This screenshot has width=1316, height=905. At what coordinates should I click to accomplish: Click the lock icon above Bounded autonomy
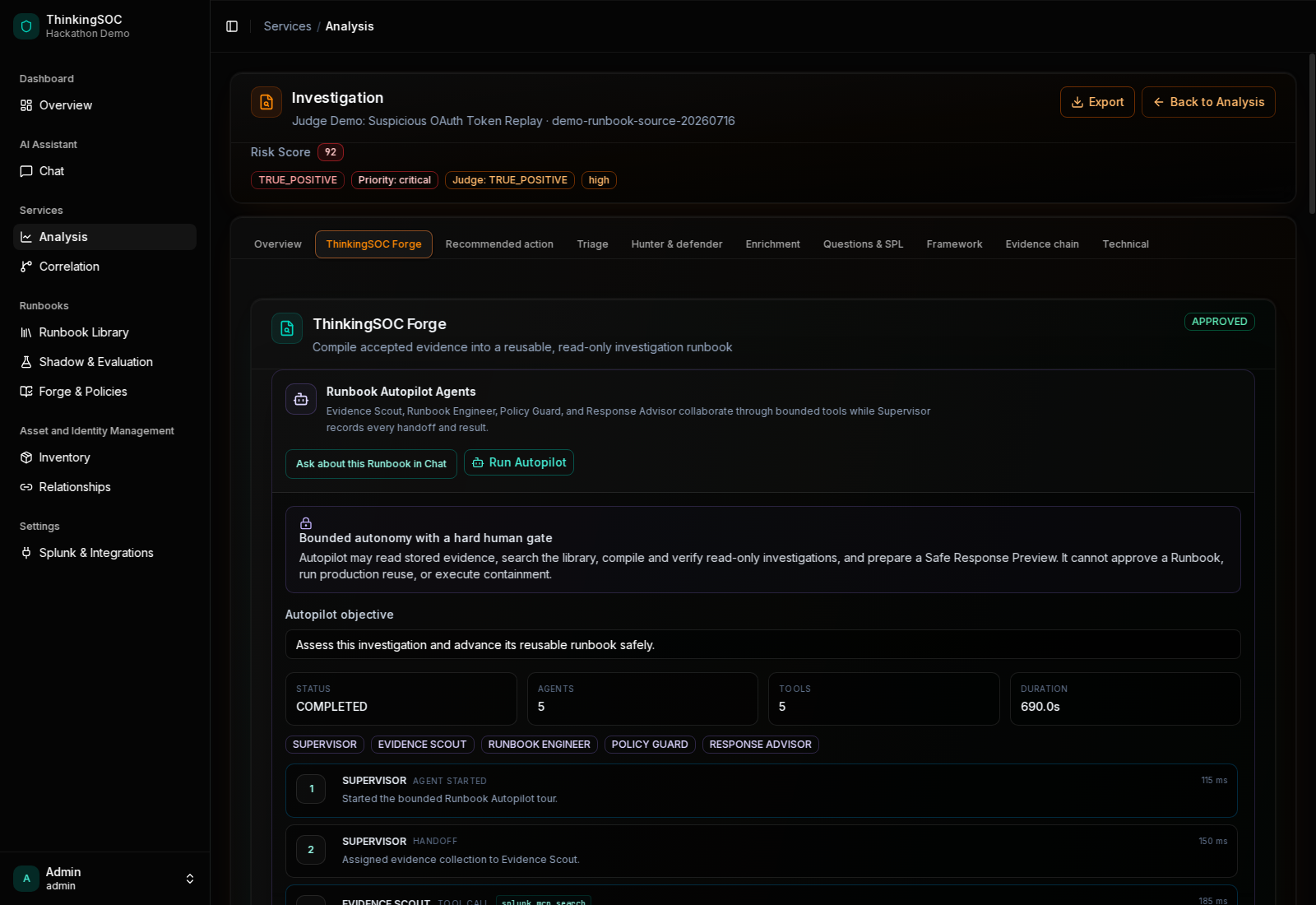pyautogui.click(x=306, y=523)
